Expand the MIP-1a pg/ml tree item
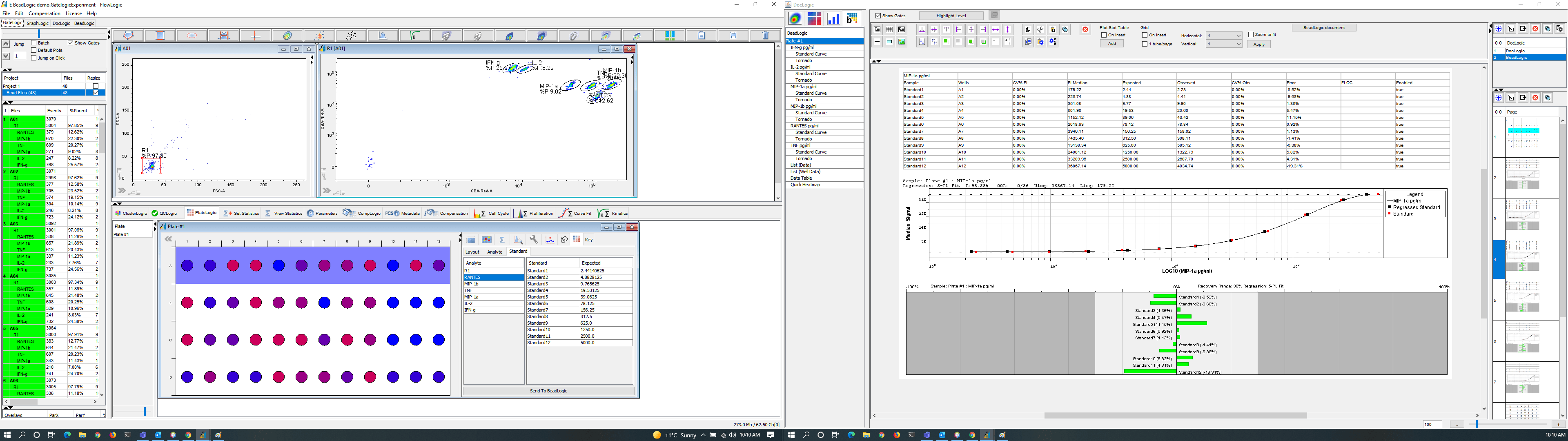The height and width of the screenshot is (441, 1568). click(804, 86)
